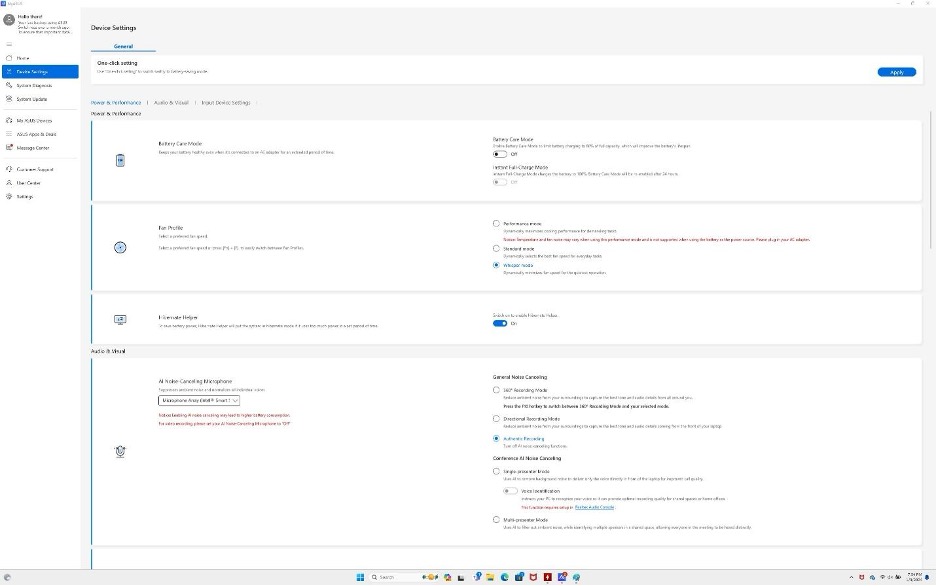The height and width of the screenshot is (586, 936).
Task: Switch to Input Device Settings tab
Action: click(x=225, y=102)
